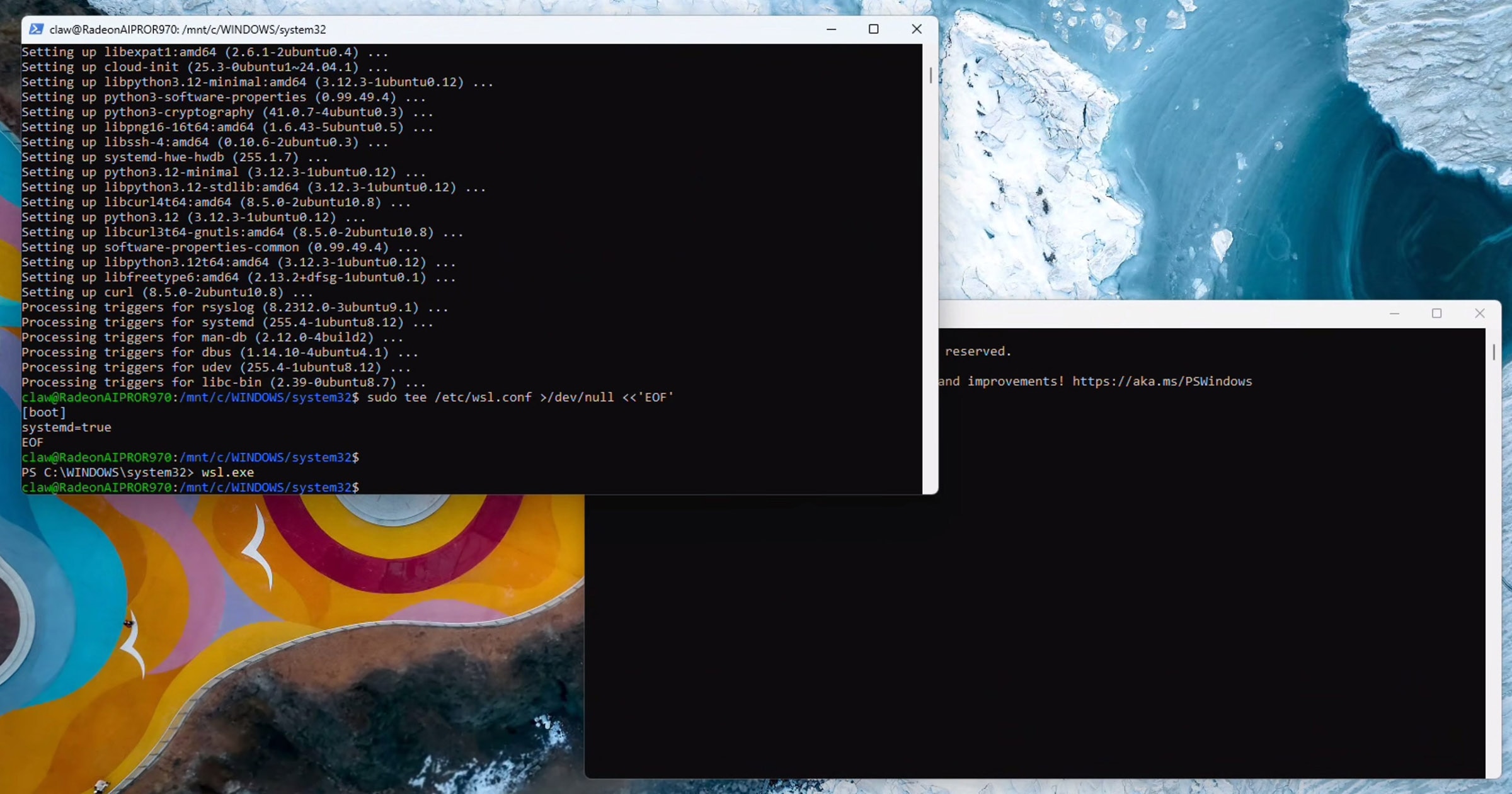This screenshot has height=794, width=1512.
Task: Minimize the claw@RadeonAIPROR970 terminal window
Action: point(831,29)
